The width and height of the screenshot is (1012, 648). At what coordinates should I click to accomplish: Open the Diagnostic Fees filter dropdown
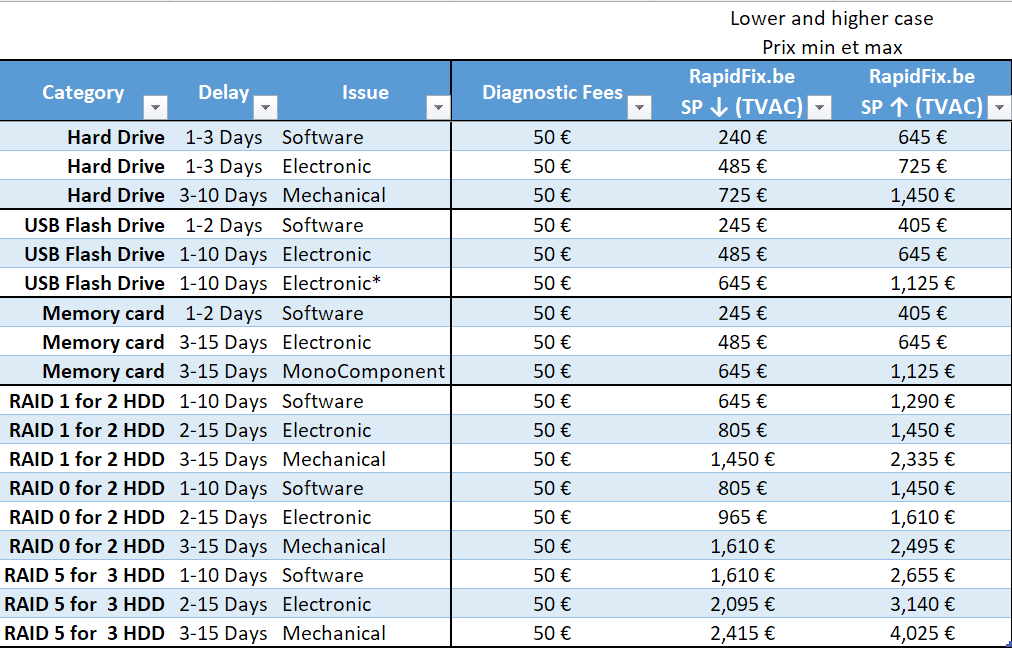point(639,107)
